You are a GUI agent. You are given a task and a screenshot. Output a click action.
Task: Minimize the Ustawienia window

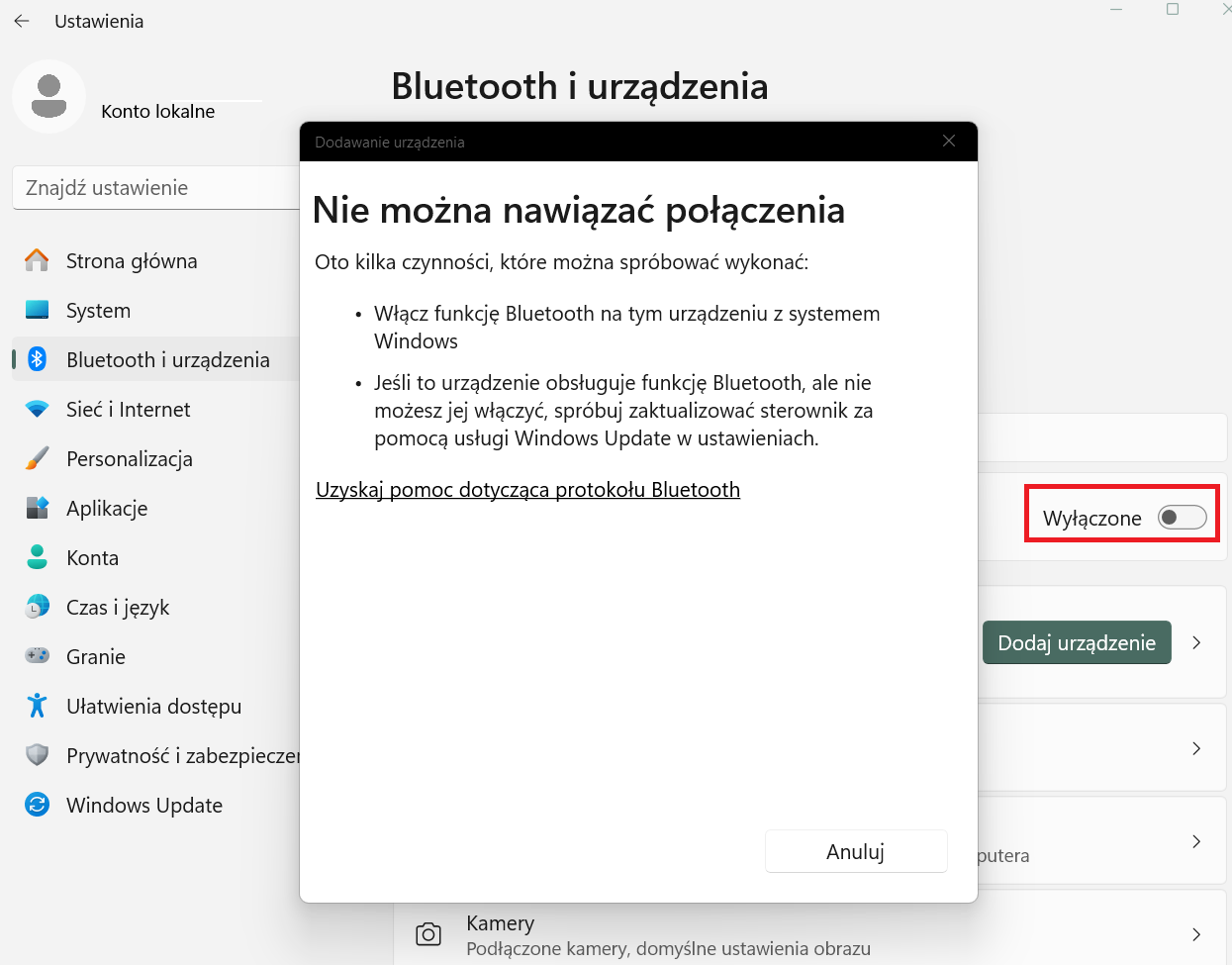[x=1116, y=9]
